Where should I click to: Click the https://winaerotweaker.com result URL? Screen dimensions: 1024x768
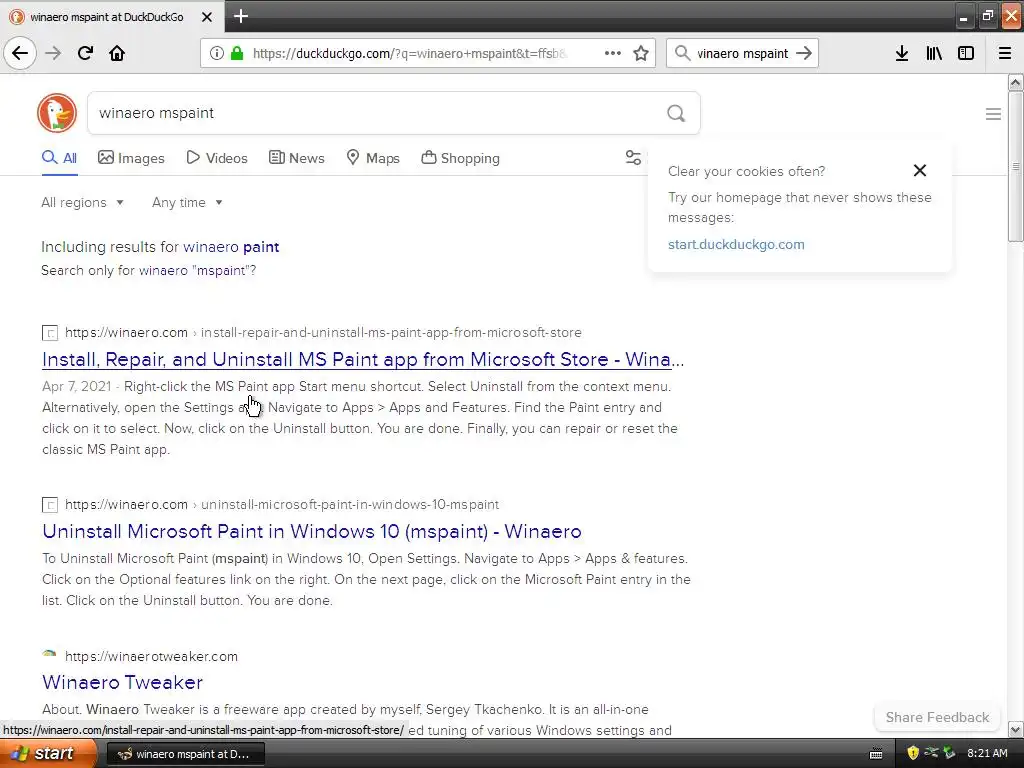tap(151, 656)
